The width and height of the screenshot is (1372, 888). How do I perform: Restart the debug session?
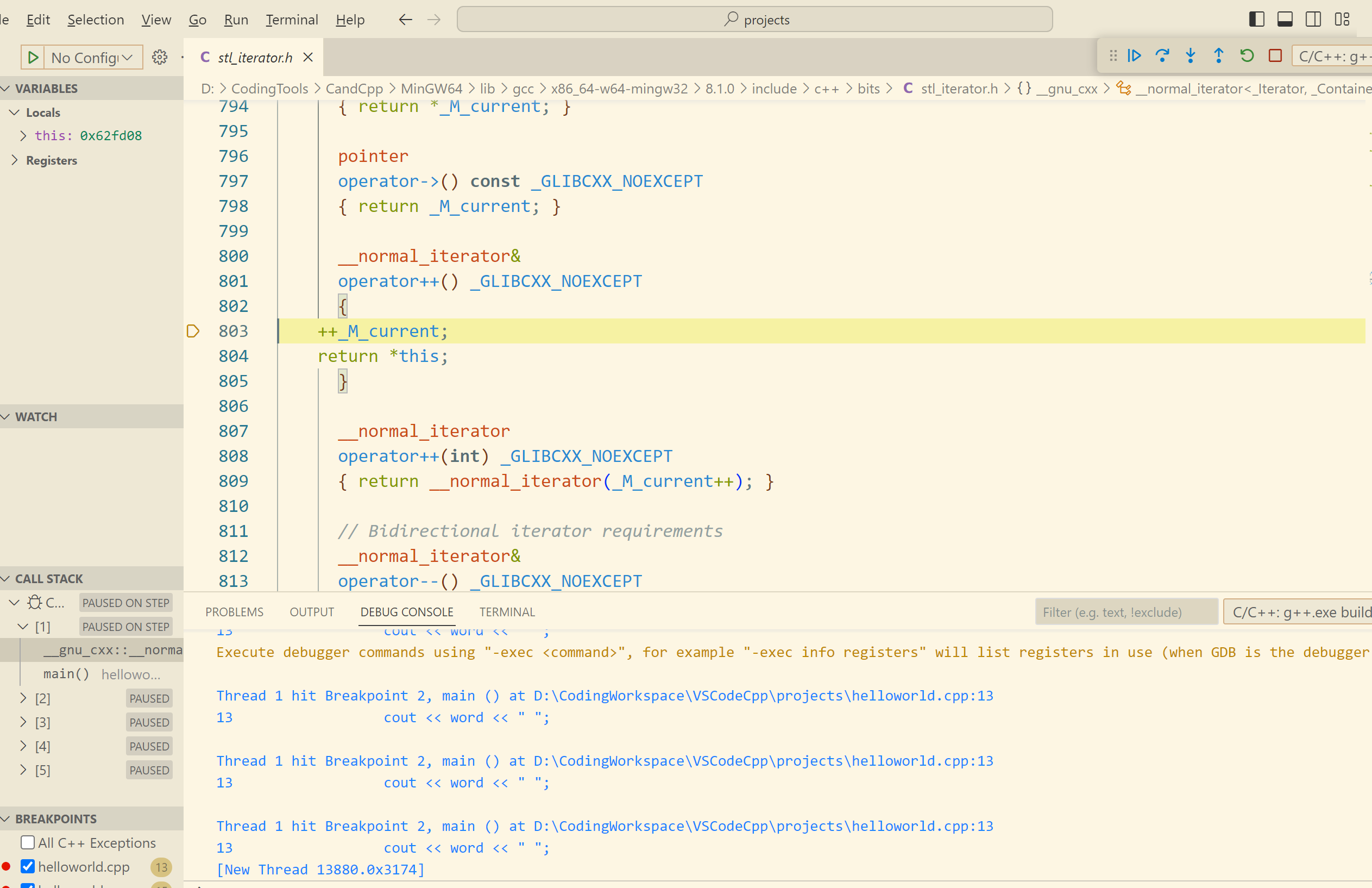1247,55
